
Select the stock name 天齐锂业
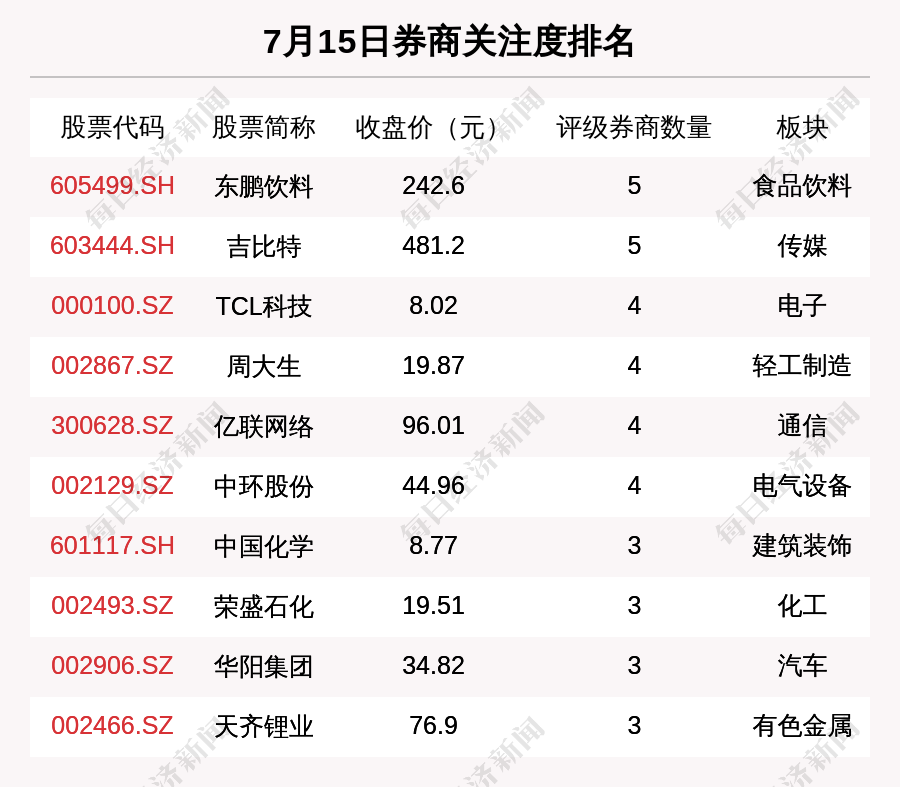(263, 726)
